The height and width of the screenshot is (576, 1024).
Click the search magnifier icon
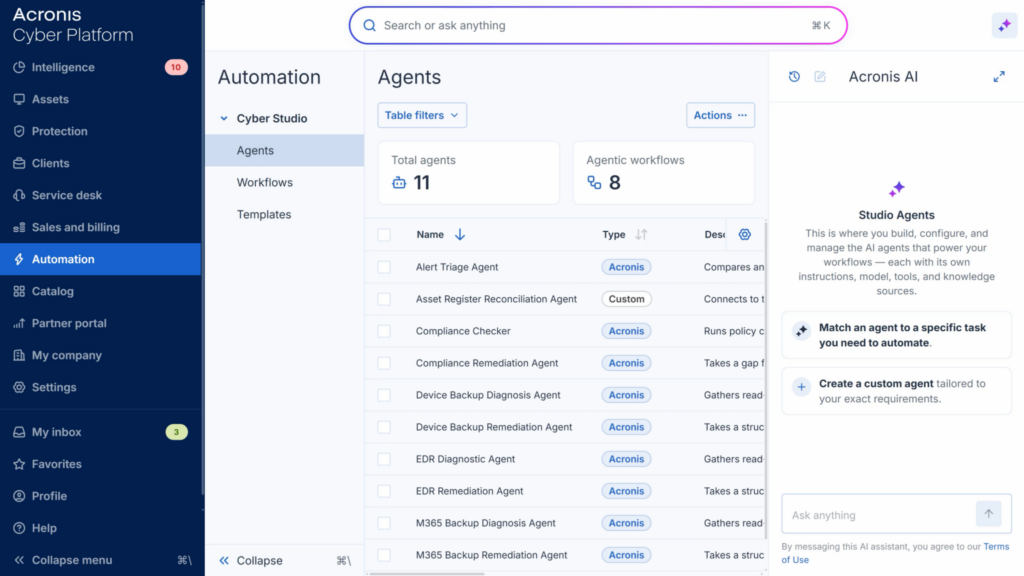[x=370, y=25]
